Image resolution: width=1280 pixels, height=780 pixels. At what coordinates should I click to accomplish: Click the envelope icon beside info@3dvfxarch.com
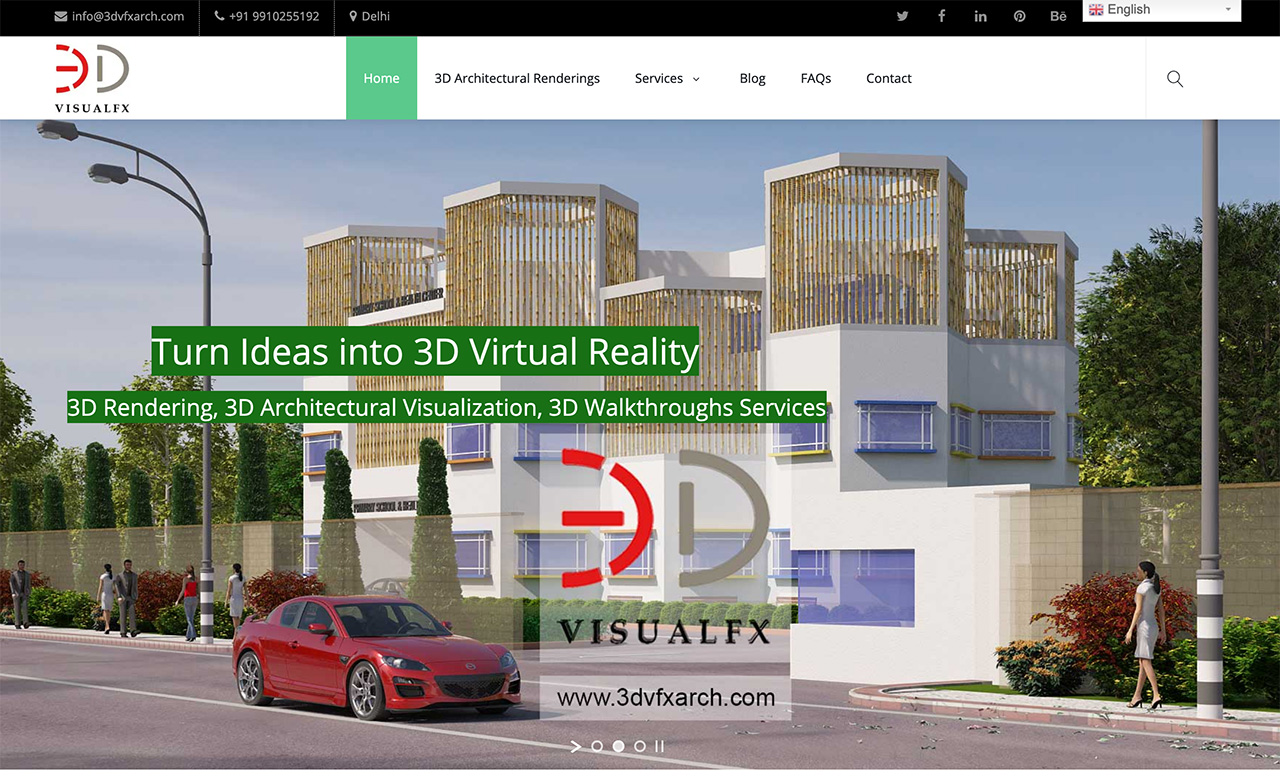61,16
